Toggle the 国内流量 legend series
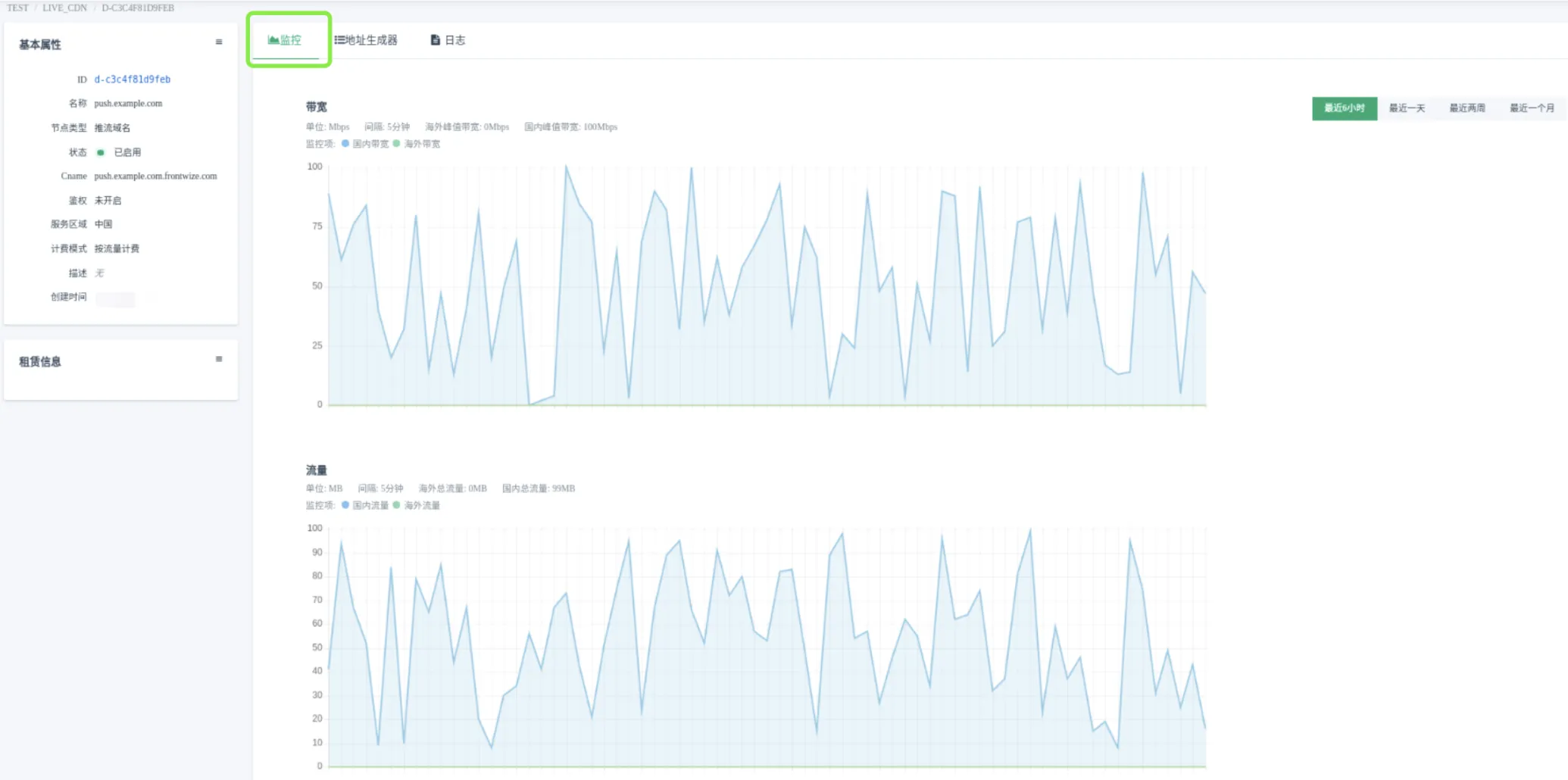 [x=365, y=506]
